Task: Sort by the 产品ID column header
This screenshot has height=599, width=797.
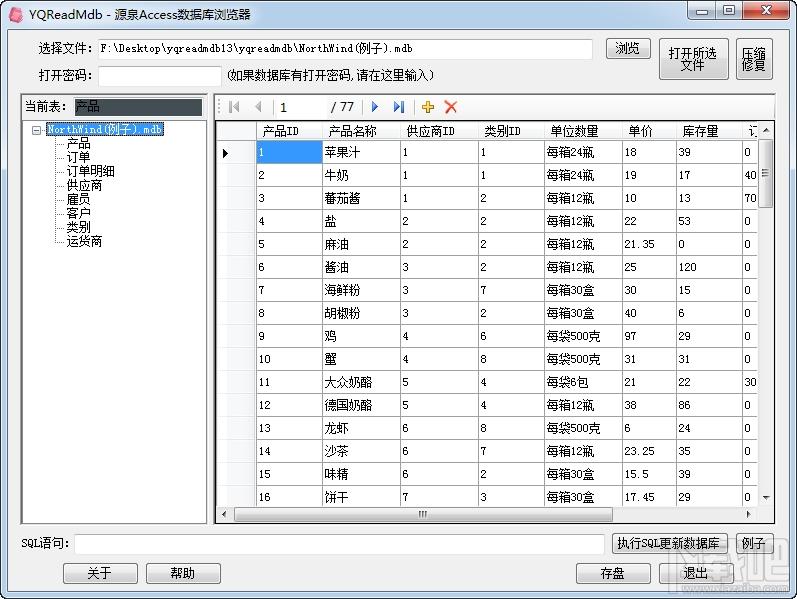Action: click(x=289, y=131)
